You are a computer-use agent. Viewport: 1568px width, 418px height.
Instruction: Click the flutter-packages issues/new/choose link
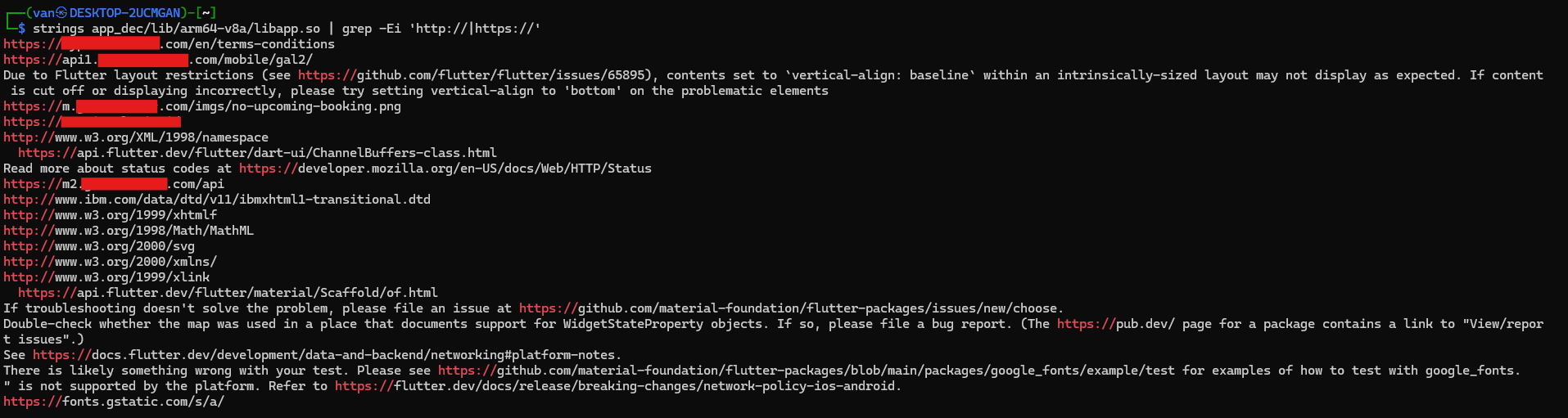pos(789,308)
